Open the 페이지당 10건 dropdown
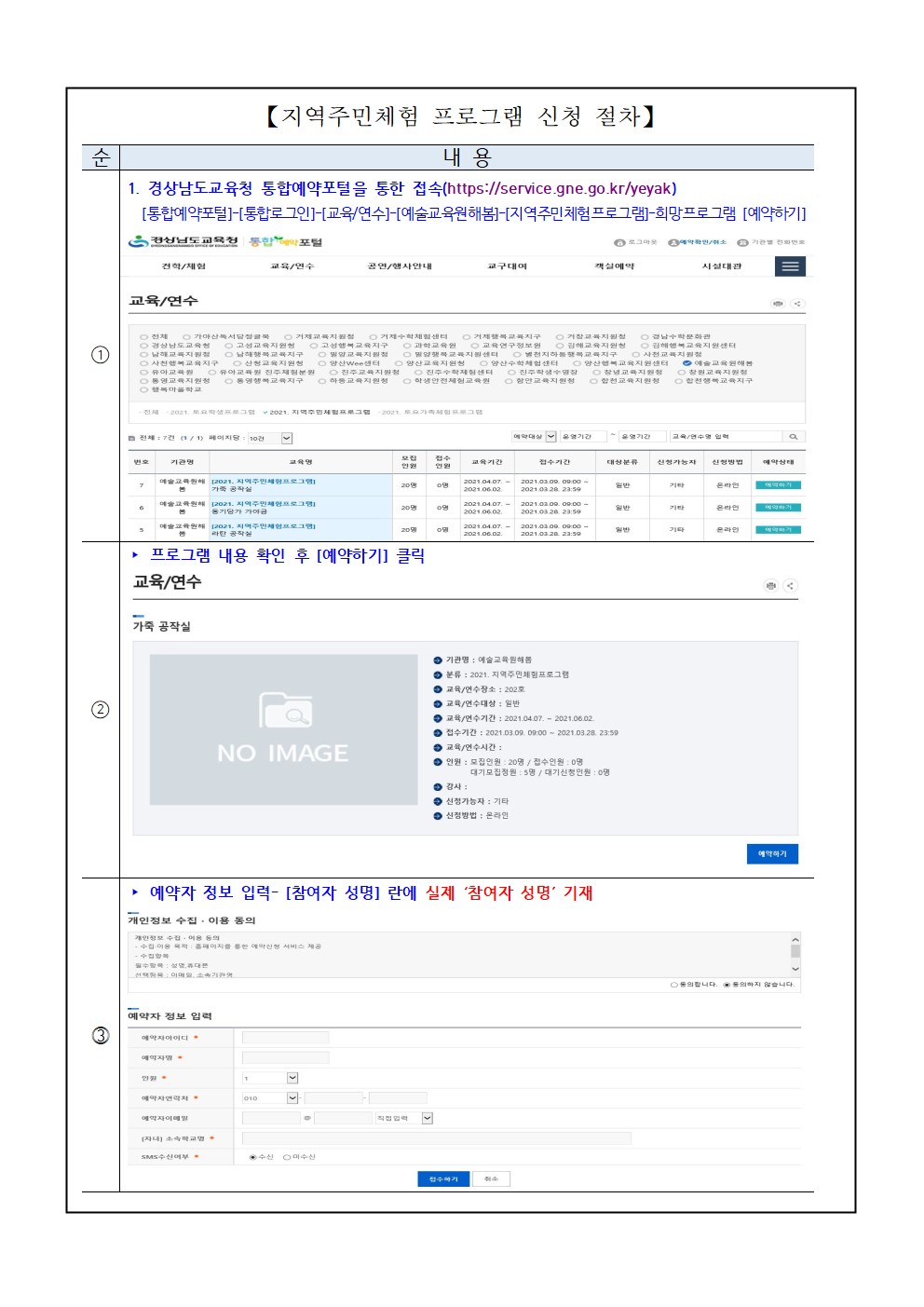The height and width of the screenshot is (1307, 924). (270, 438)
